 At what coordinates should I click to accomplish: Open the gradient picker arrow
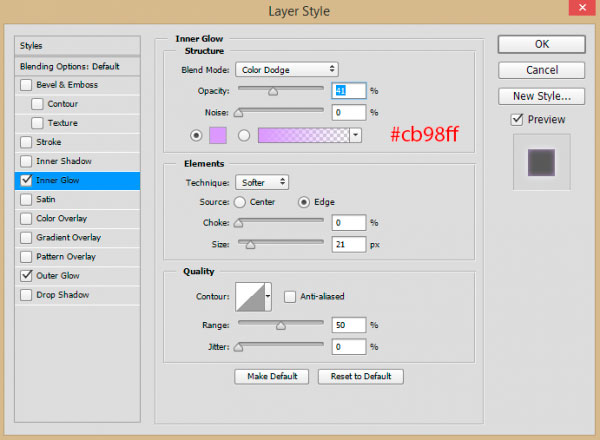click(x=355, y=135)
